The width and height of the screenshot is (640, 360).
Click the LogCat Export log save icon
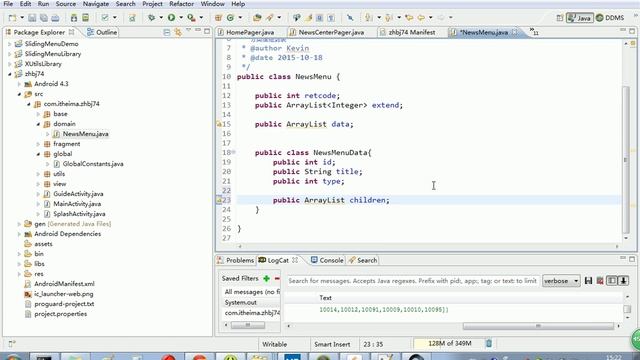click(588, 281)
